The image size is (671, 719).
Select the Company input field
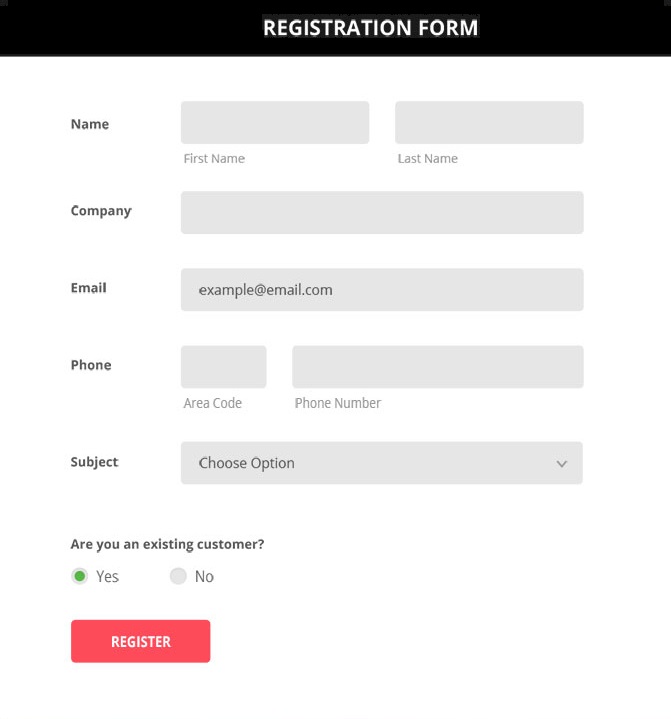pos(381,212)
